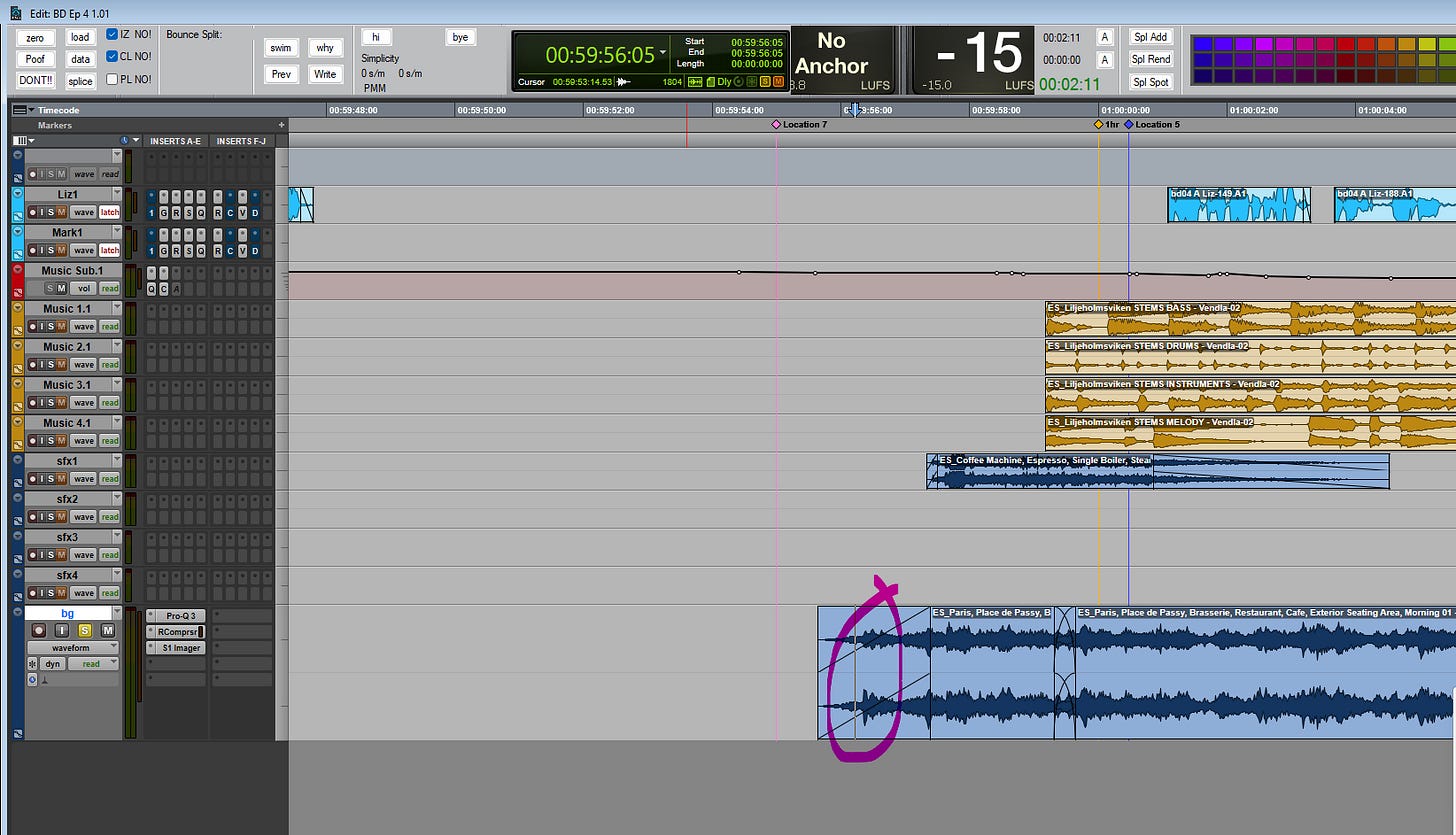Open RComprsr insert on bg track

pos(176,632)
